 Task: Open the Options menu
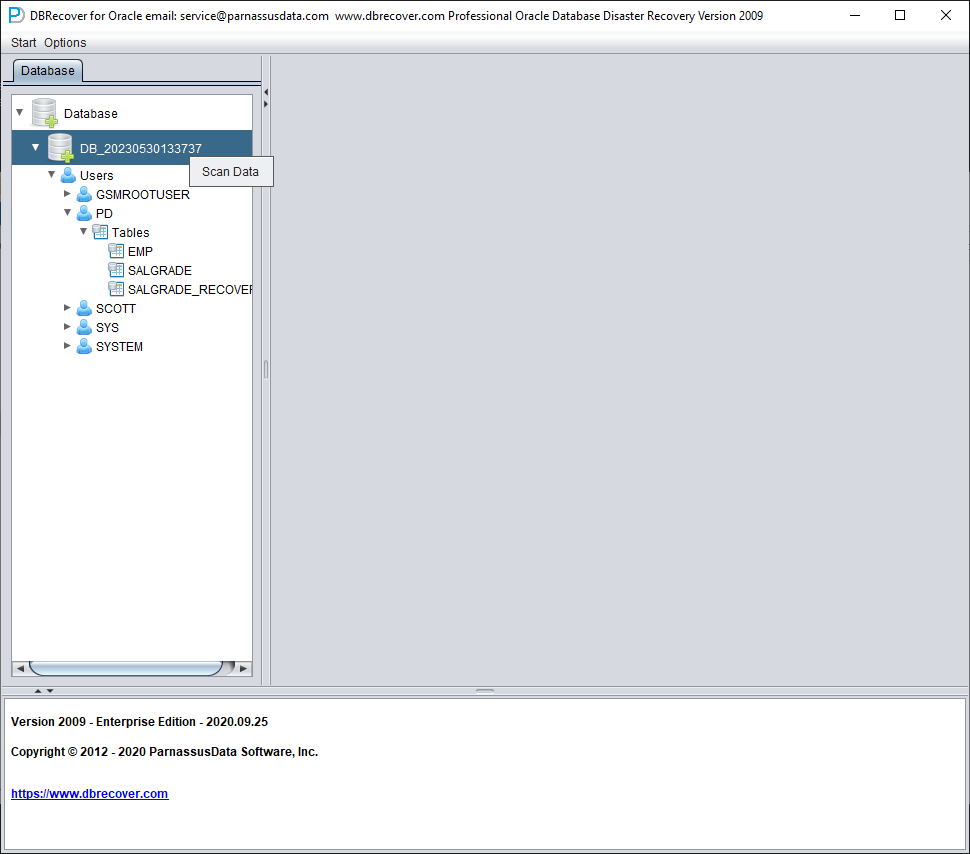coord(65,43)
